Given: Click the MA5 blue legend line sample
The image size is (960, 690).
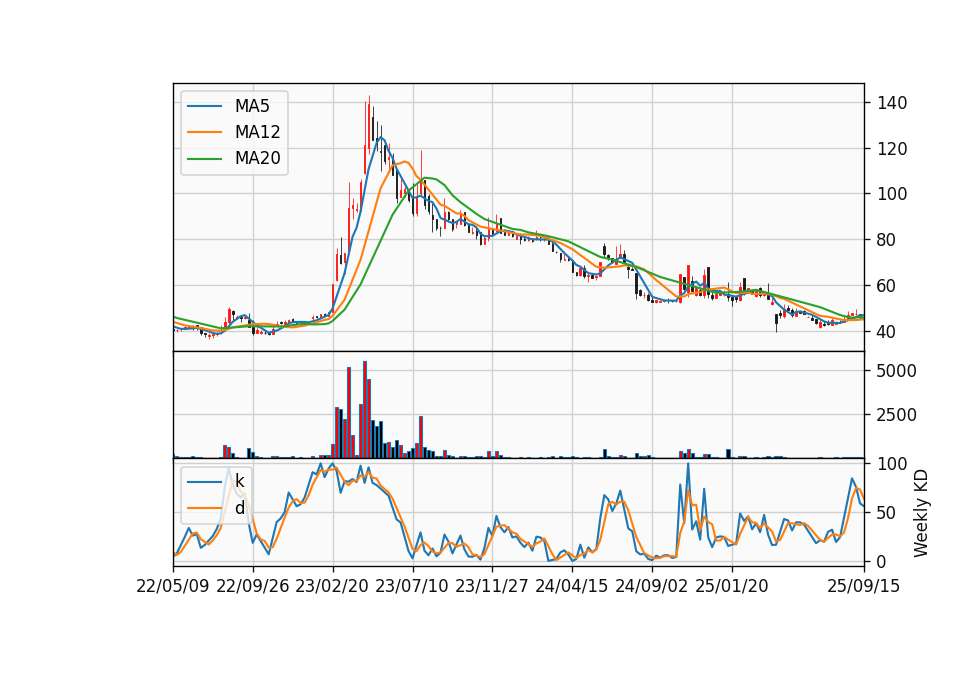Looking at the screenshot, I should point(204,106).
